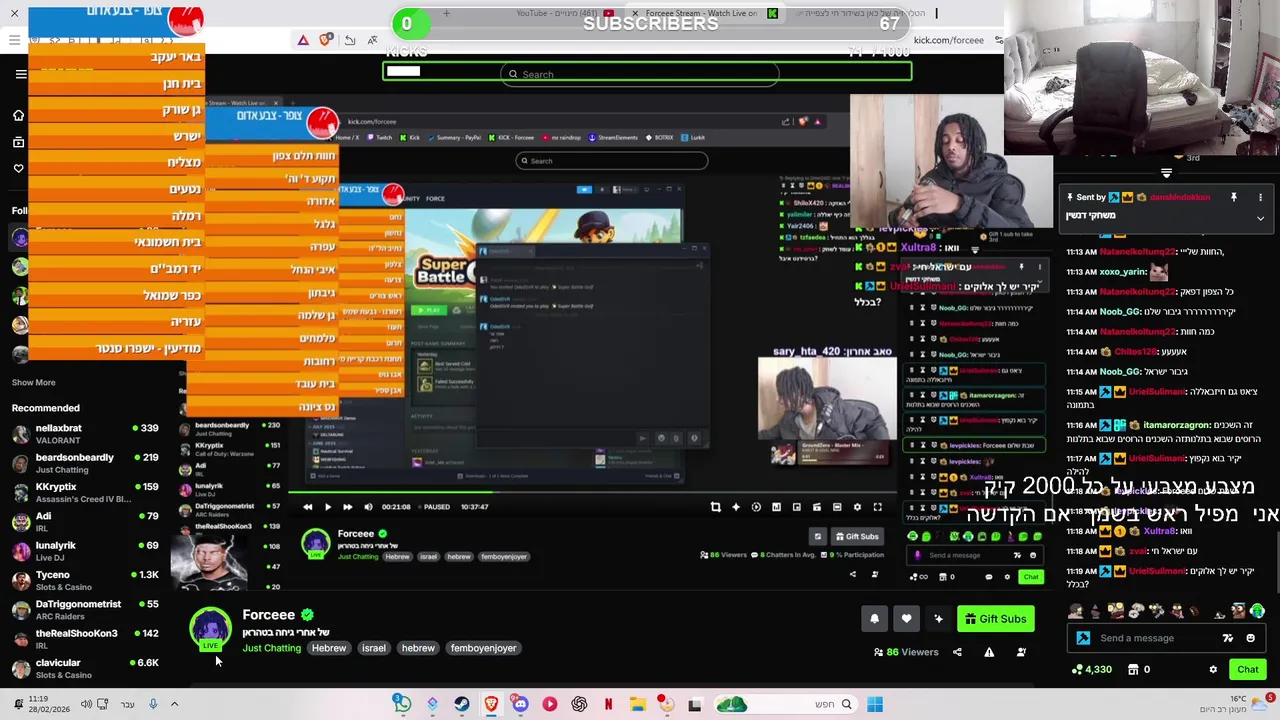The height and width of the screenshot is (720, 1280).
Task: Open theRealShooKon3 recommended channel
Action: pyautogui.click(x=85, y=639)
